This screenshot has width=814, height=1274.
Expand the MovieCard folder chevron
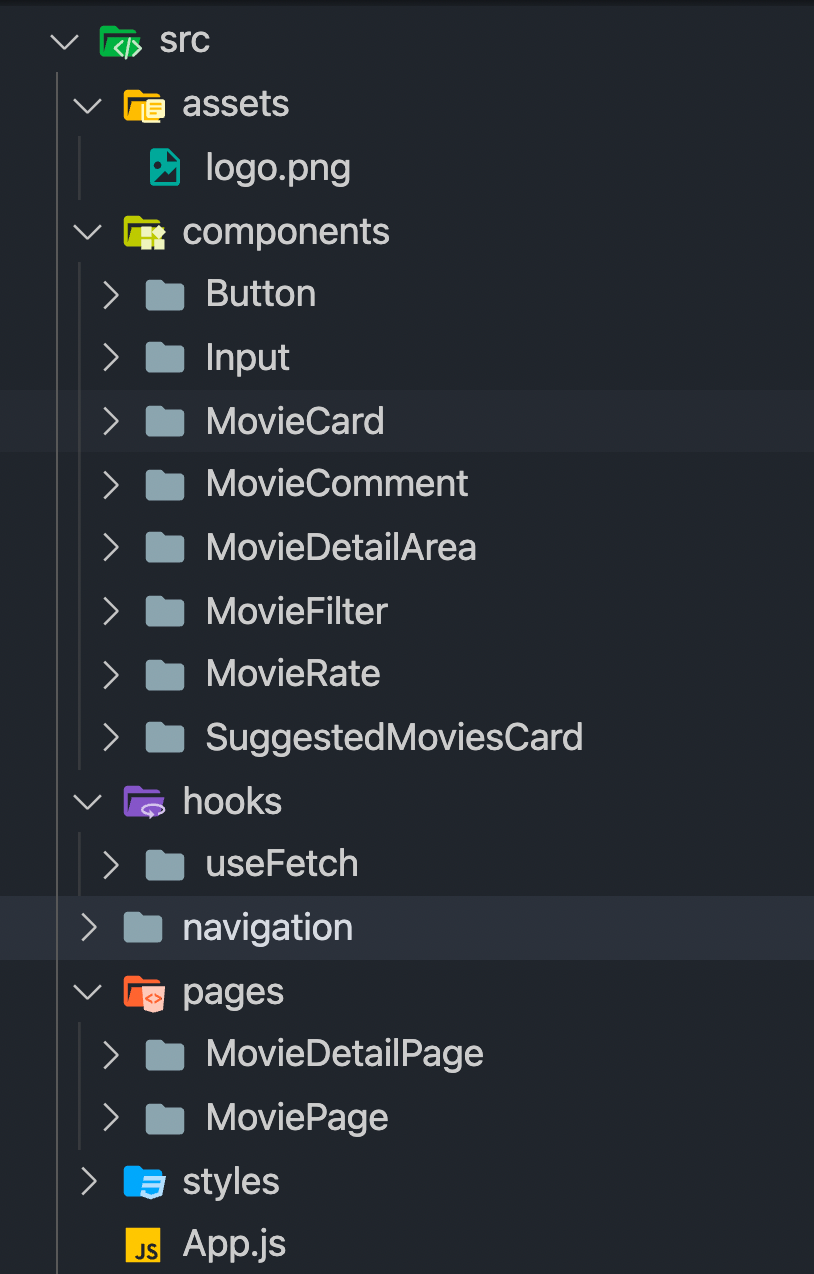tap(110, 421)
